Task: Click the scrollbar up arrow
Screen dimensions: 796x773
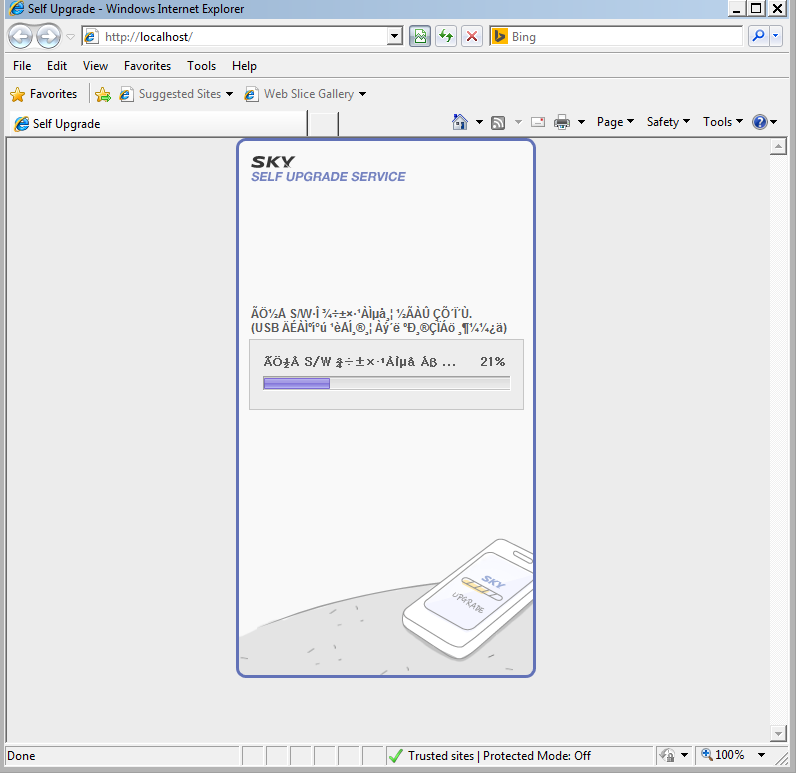Action: (x=778, y=147)
